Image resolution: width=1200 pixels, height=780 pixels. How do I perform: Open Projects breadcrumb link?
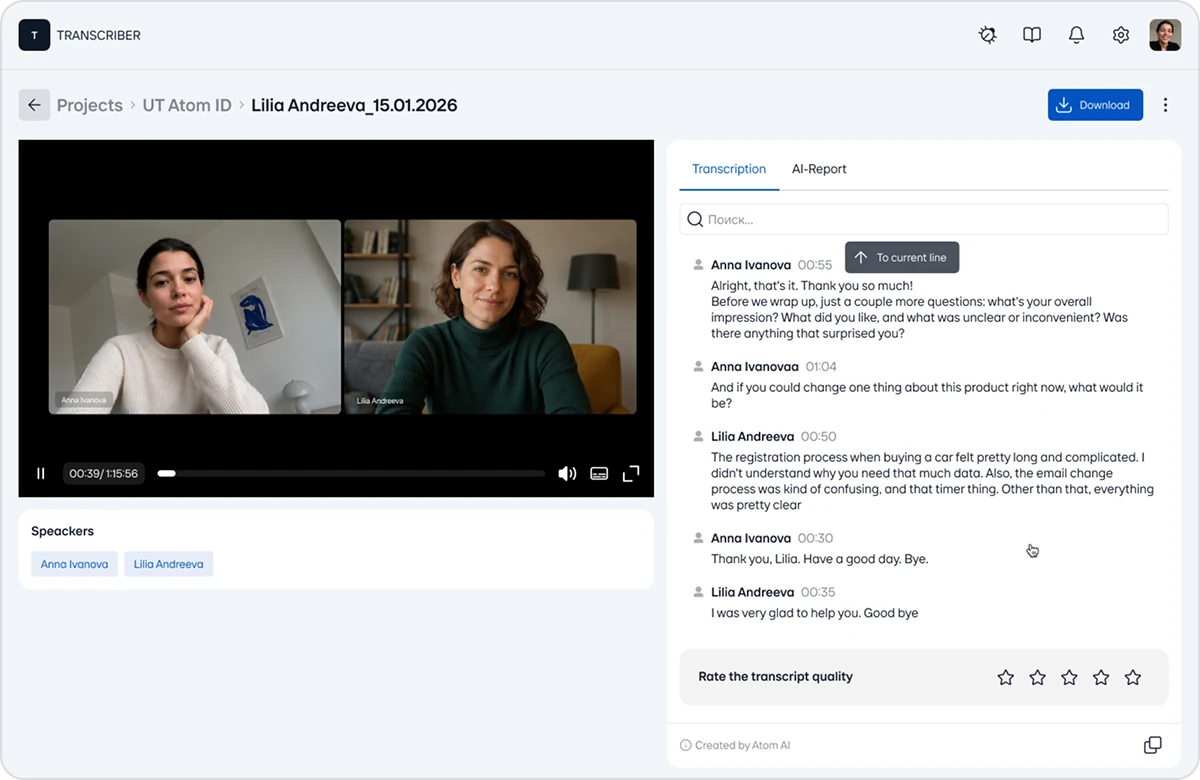89,105
